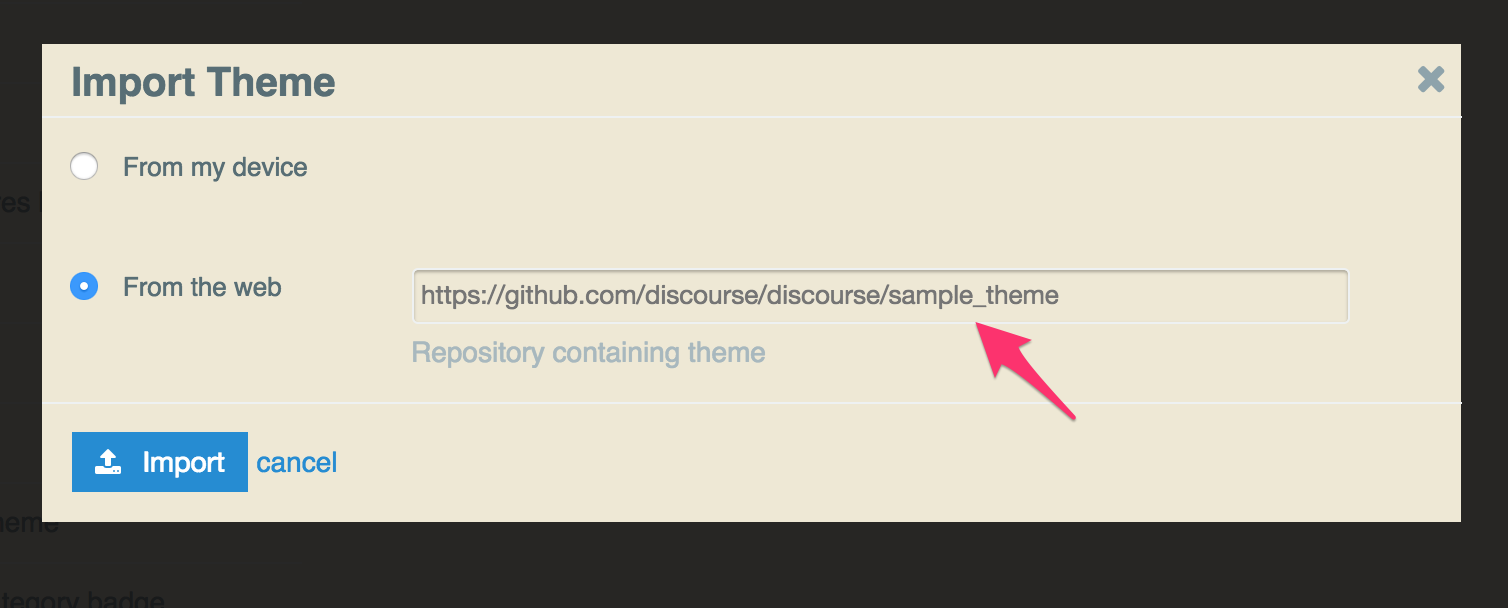Image resolution: width=1508 pixels, height=608 pixels.
Task: Select the From my device radio button
Action: click(84, 166)
